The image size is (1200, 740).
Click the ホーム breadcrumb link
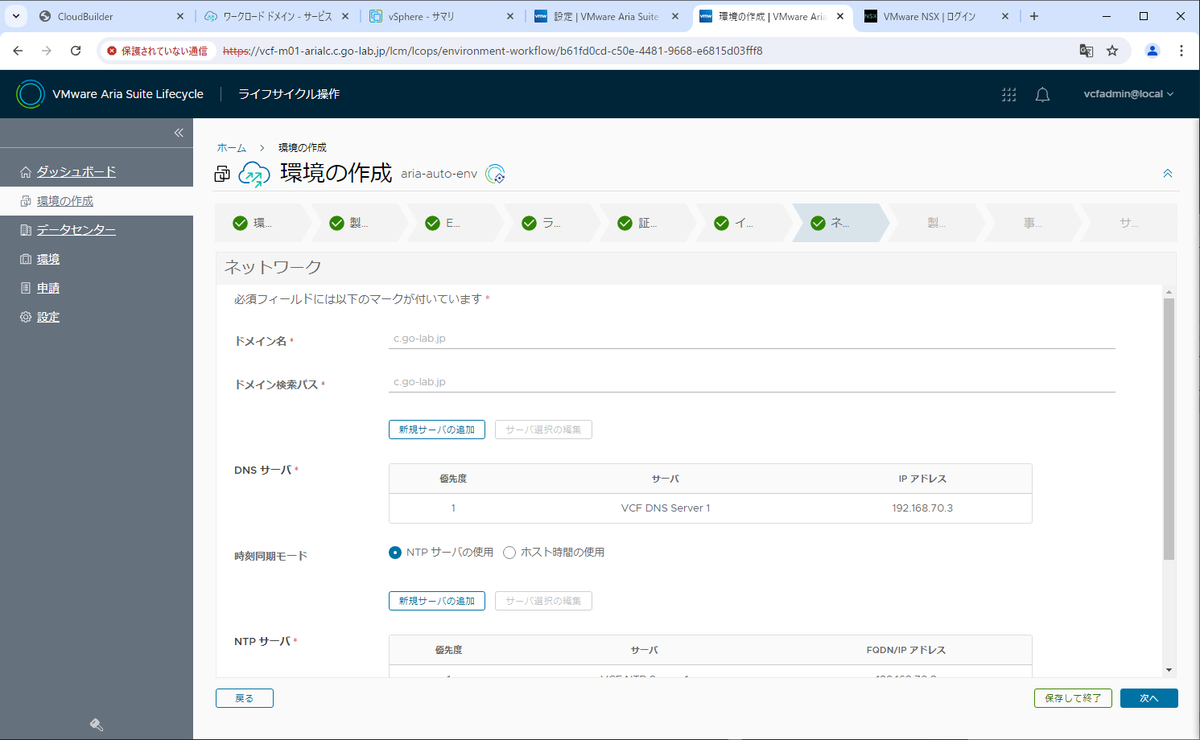click(x=232, y=148)
